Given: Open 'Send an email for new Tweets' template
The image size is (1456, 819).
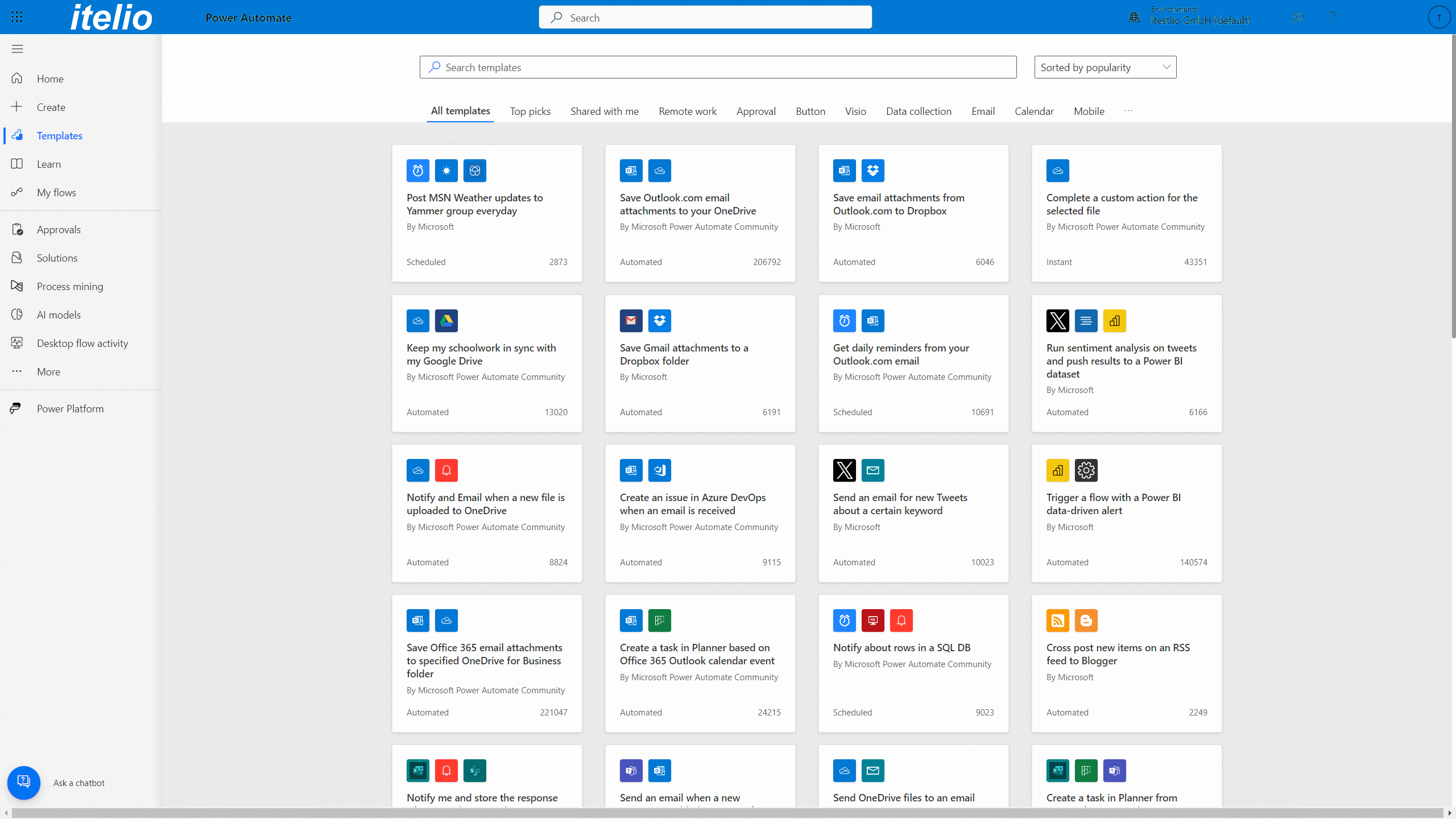Looking at the screenshot, I should 913,513.
